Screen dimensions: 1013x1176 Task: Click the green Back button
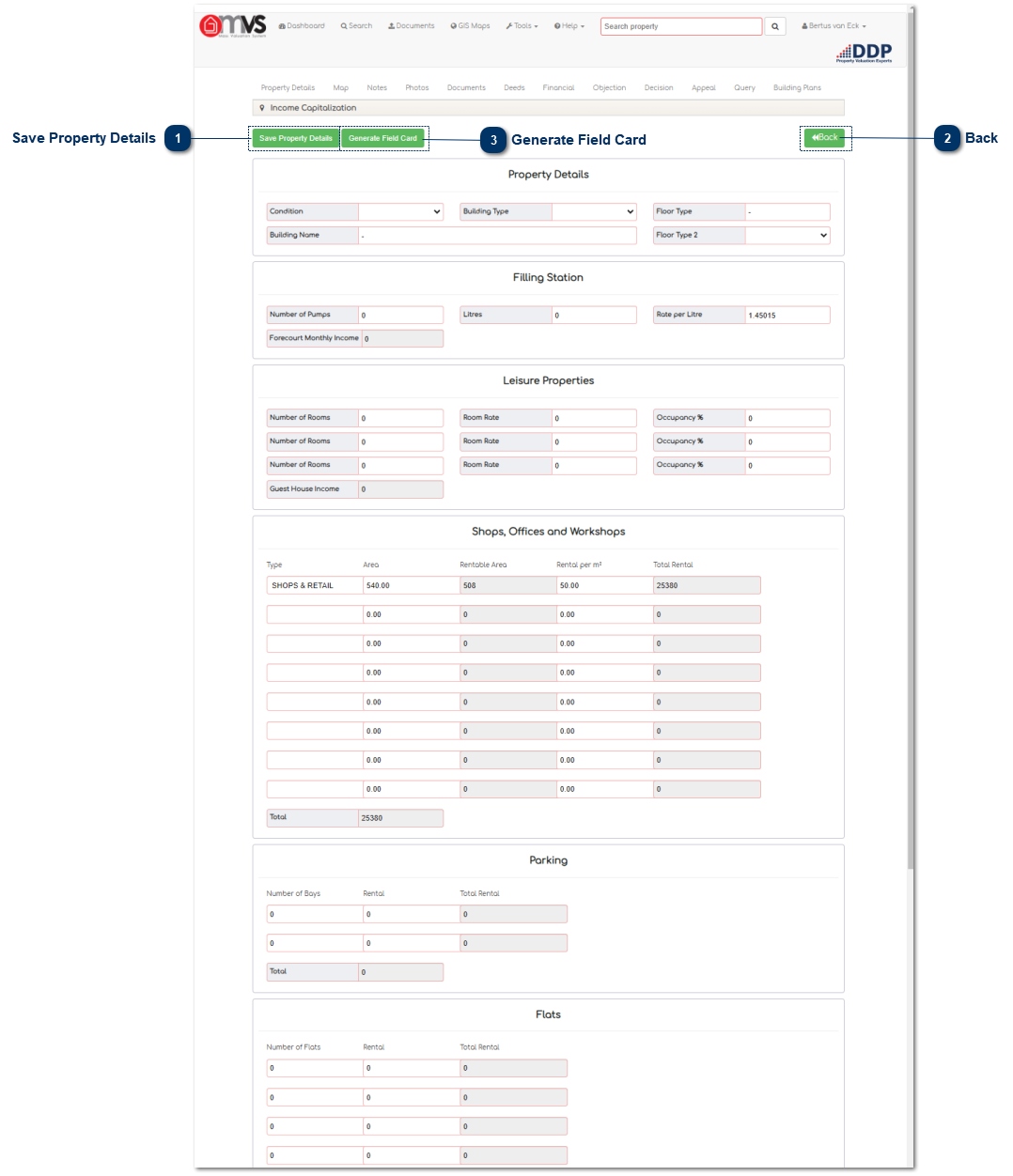point(824,137)
